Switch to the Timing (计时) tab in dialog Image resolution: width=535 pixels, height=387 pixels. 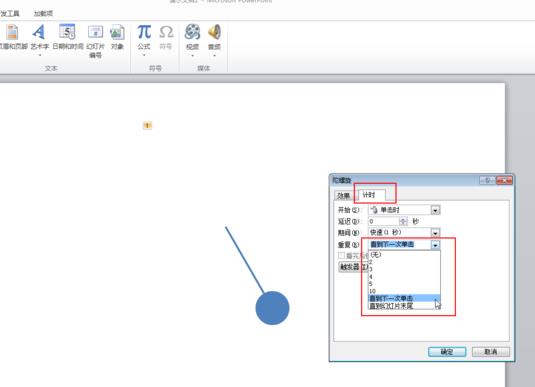[370, 195]
